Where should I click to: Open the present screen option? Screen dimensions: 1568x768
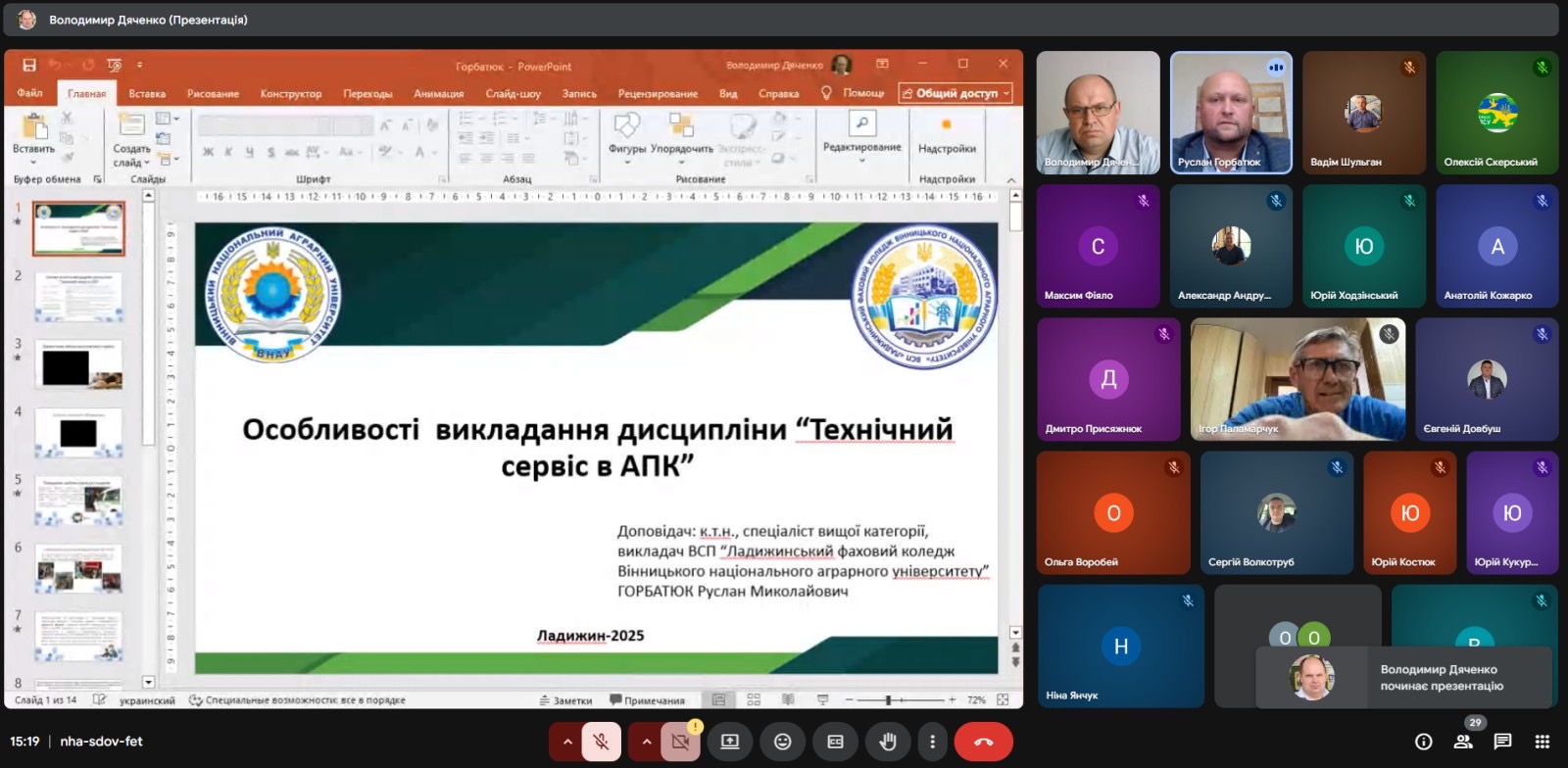pyautogui.click(x=730, y=742)
